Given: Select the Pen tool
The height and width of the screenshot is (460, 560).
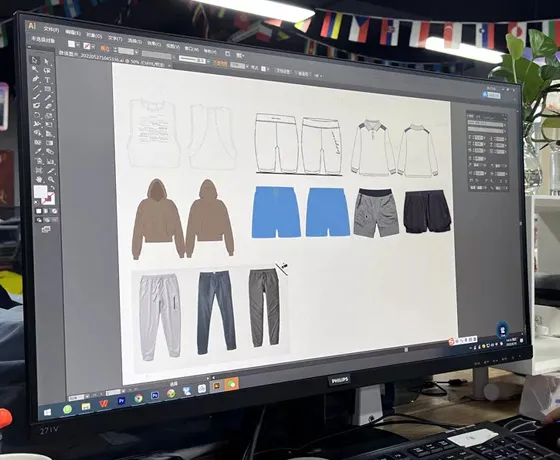Looking at the screenshot, I should (35, 78).
